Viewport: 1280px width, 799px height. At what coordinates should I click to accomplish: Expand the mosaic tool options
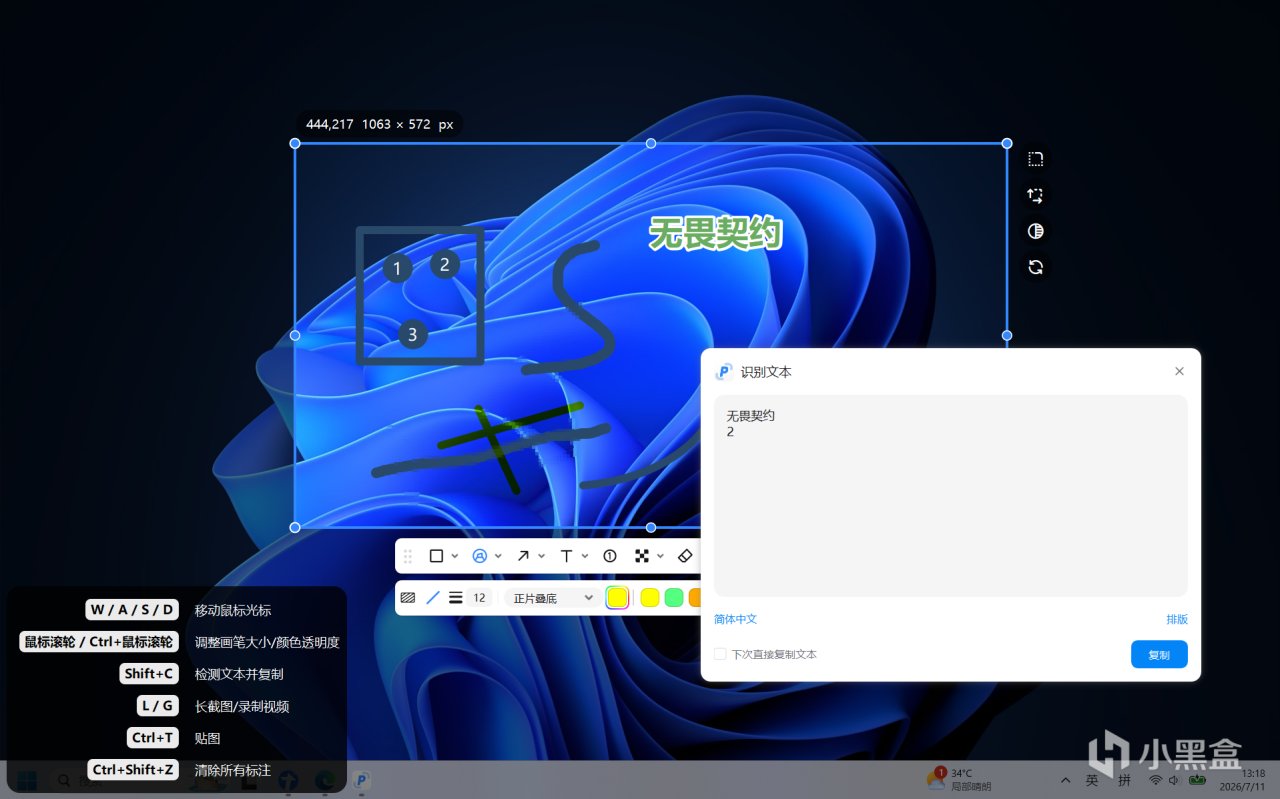pos(661,556)
